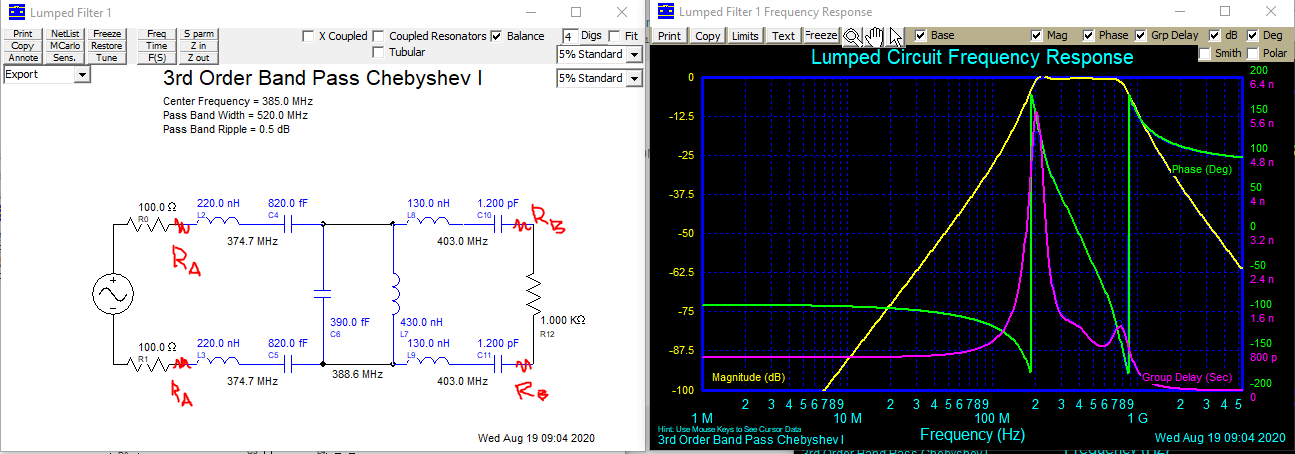1295x454 pixels.
Task: Click the 430.0 nH inductor value
Action: tap(420, 323)
